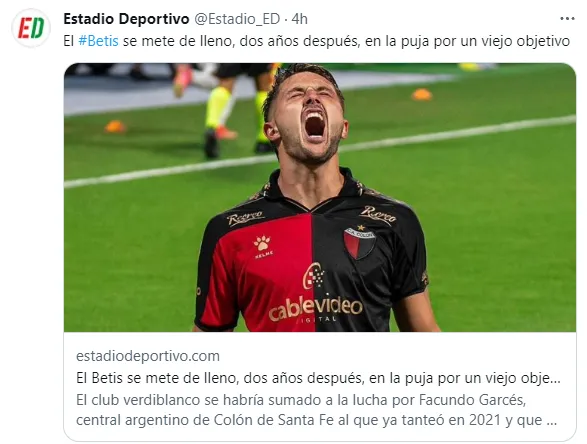The height and width of the screenshot is (444, 587).
Task: Click the cablevideo sponsor logo on the jersey
Action: [315, 299]
